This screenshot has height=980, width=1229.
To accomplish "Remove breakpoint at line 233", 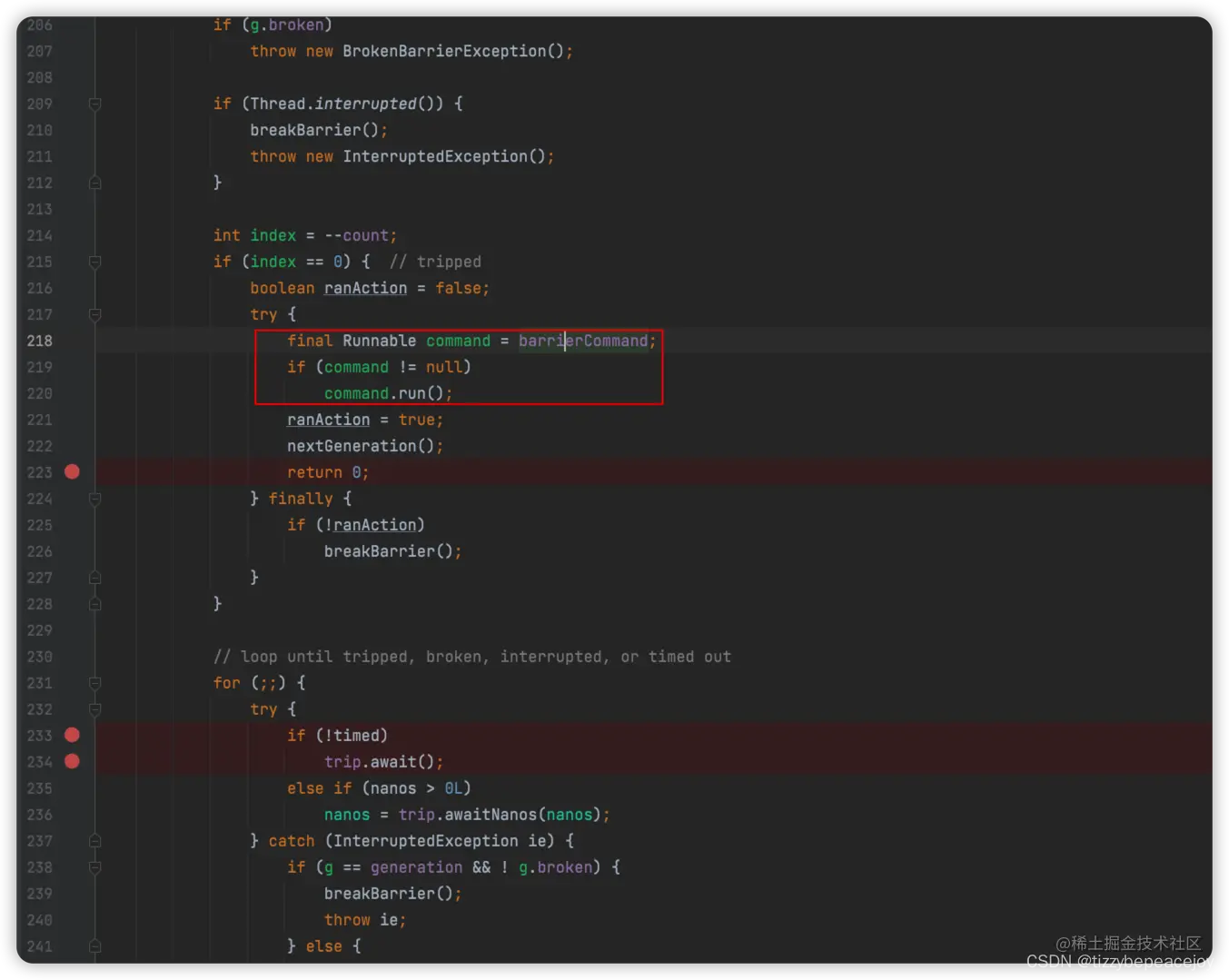I will [72, 736].
